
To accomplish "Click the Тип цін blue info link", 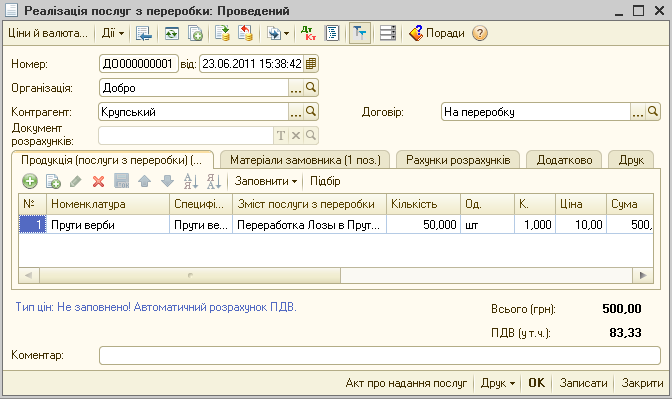I will 156,307.
